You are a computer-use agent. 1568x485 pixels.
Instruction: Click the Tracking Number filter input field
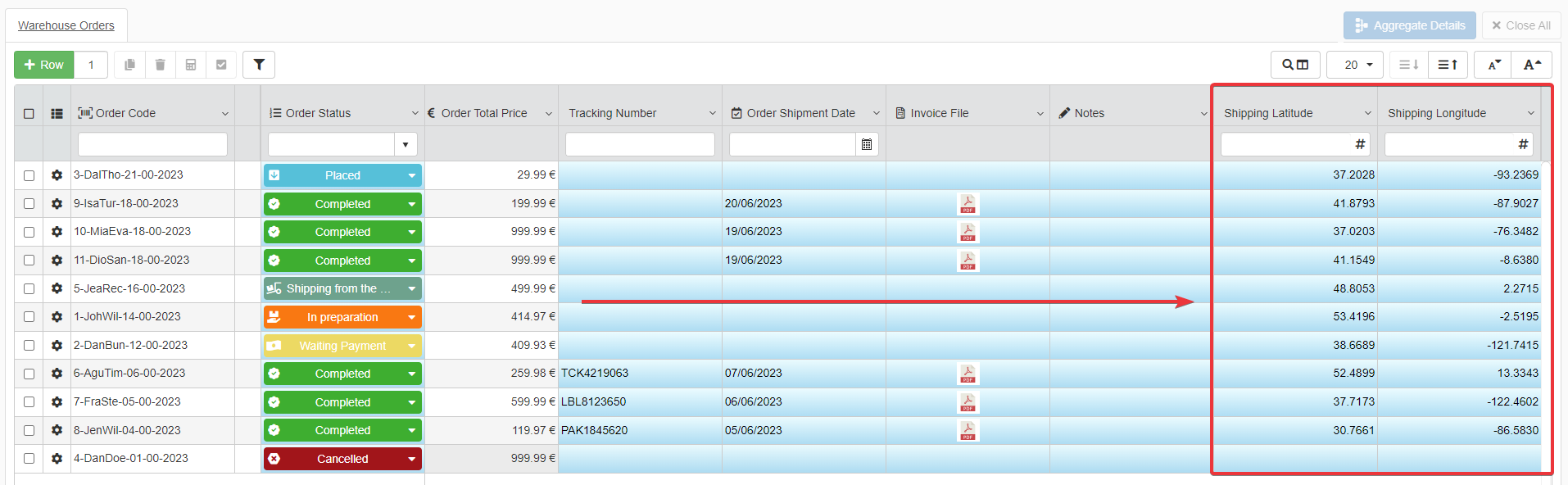[640, 145]
